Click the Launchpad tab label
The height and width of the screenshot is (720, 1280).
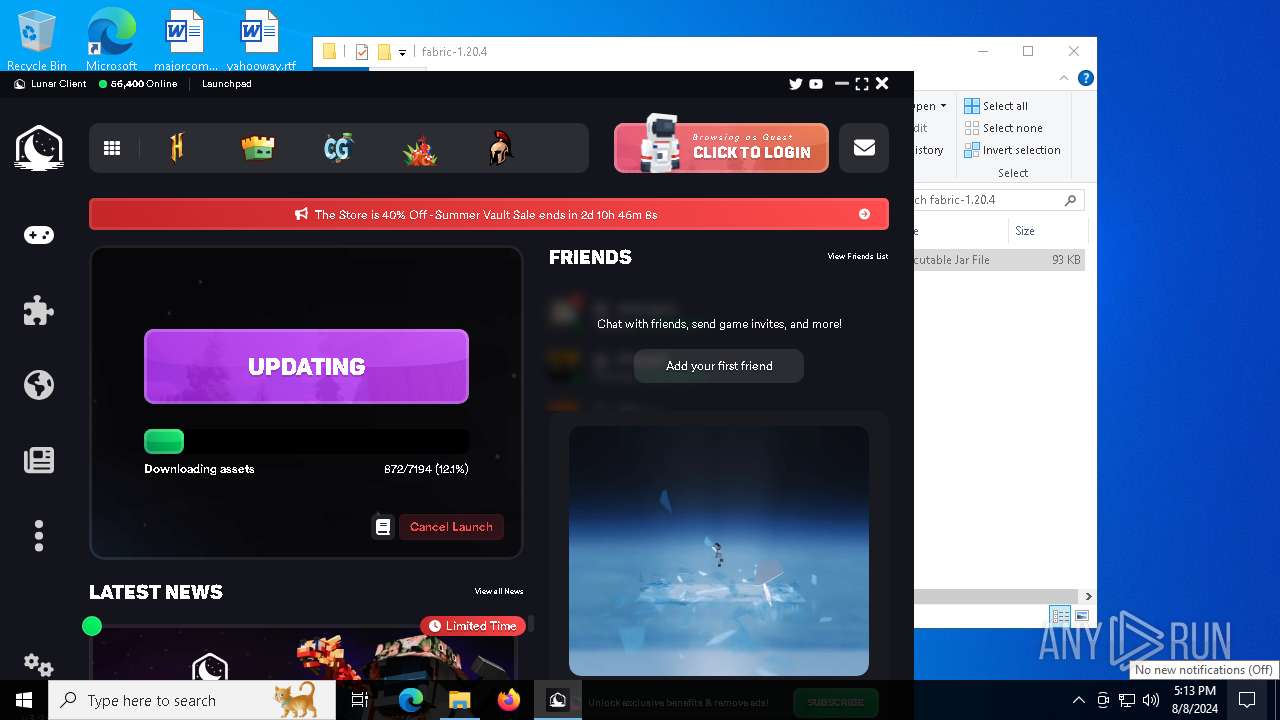pos(226,84)
